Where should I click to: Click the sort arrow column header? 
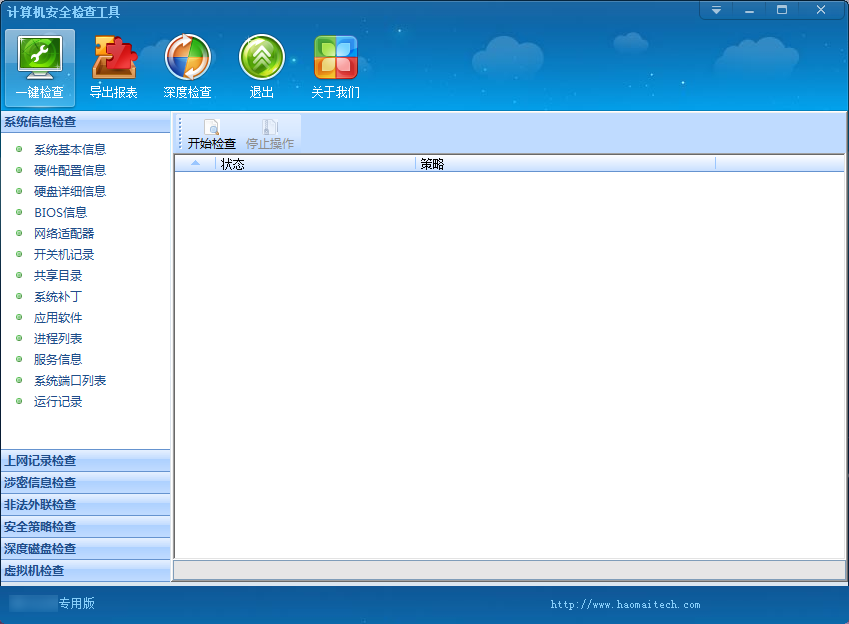pos(195,164)
